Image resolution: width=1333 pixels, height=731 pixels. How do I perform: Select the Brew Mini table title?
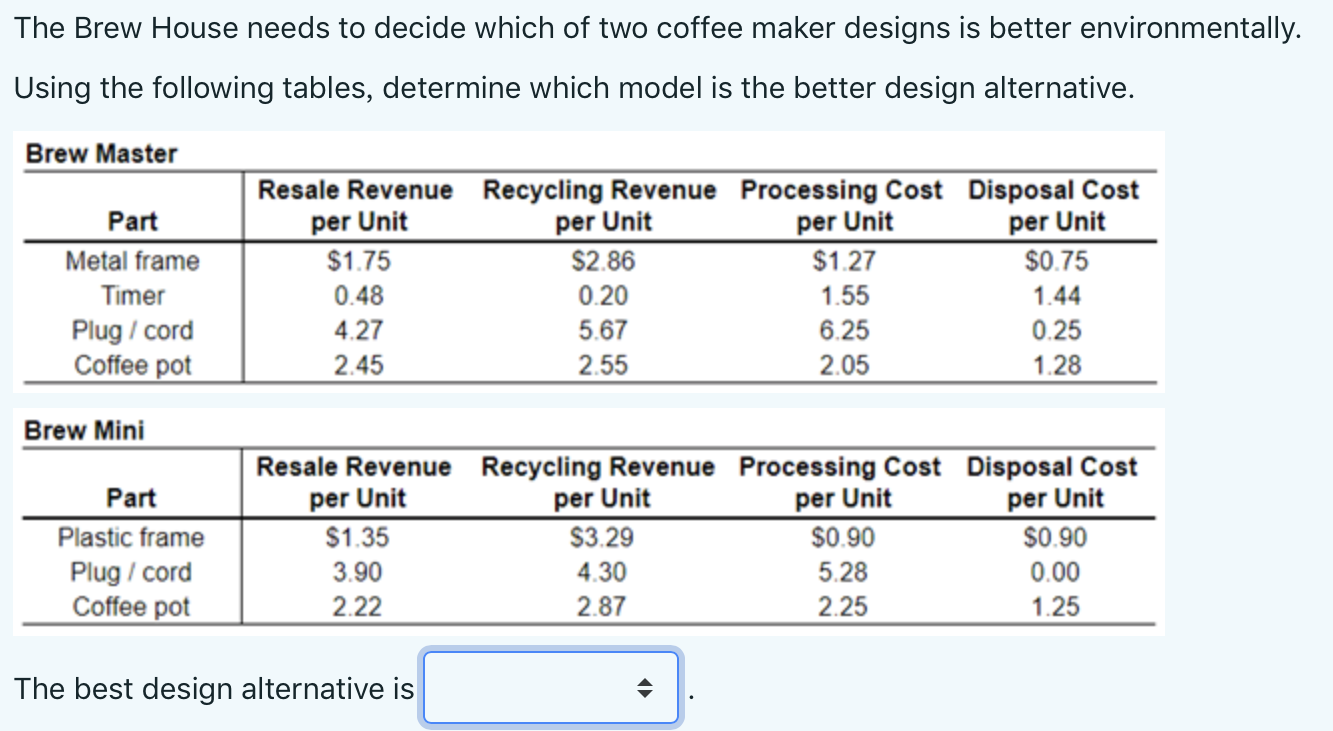click(x=84, y=430)
